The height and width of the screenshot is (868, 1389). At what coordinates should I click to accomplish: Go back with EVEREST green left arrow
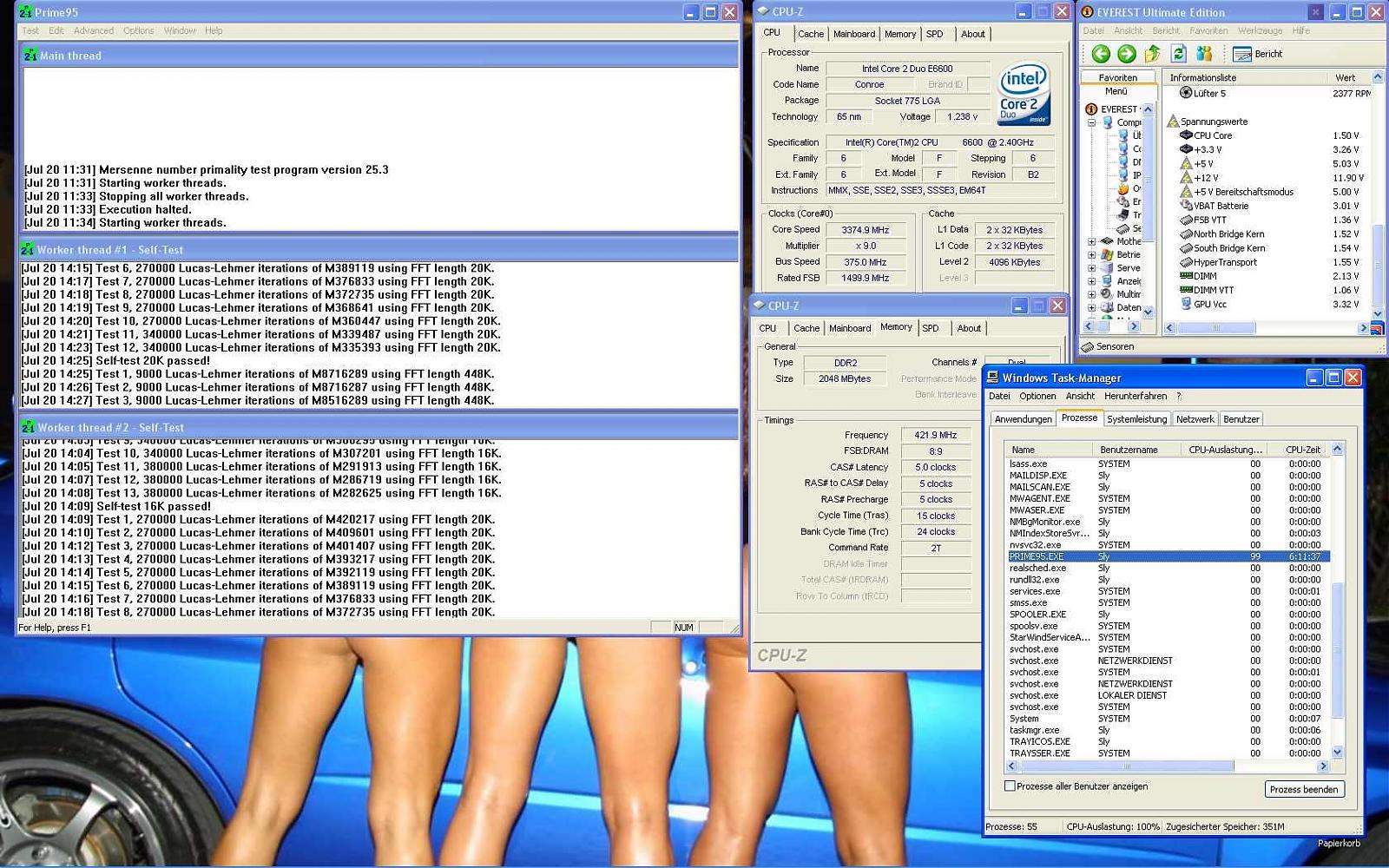(1101, 54)
